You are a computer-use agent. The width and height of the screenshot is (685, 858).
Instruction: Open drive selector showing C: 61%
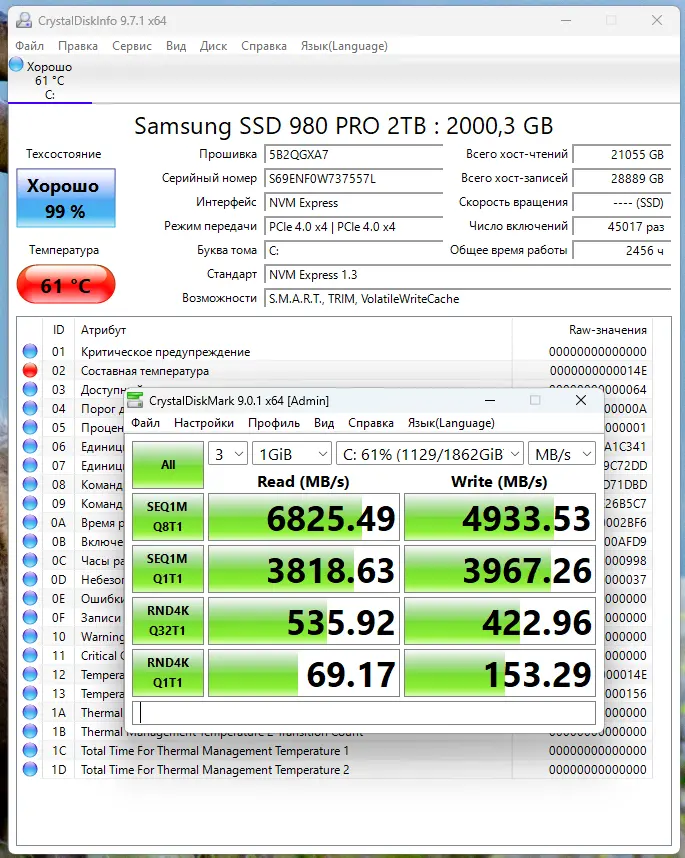coord(429,454)
